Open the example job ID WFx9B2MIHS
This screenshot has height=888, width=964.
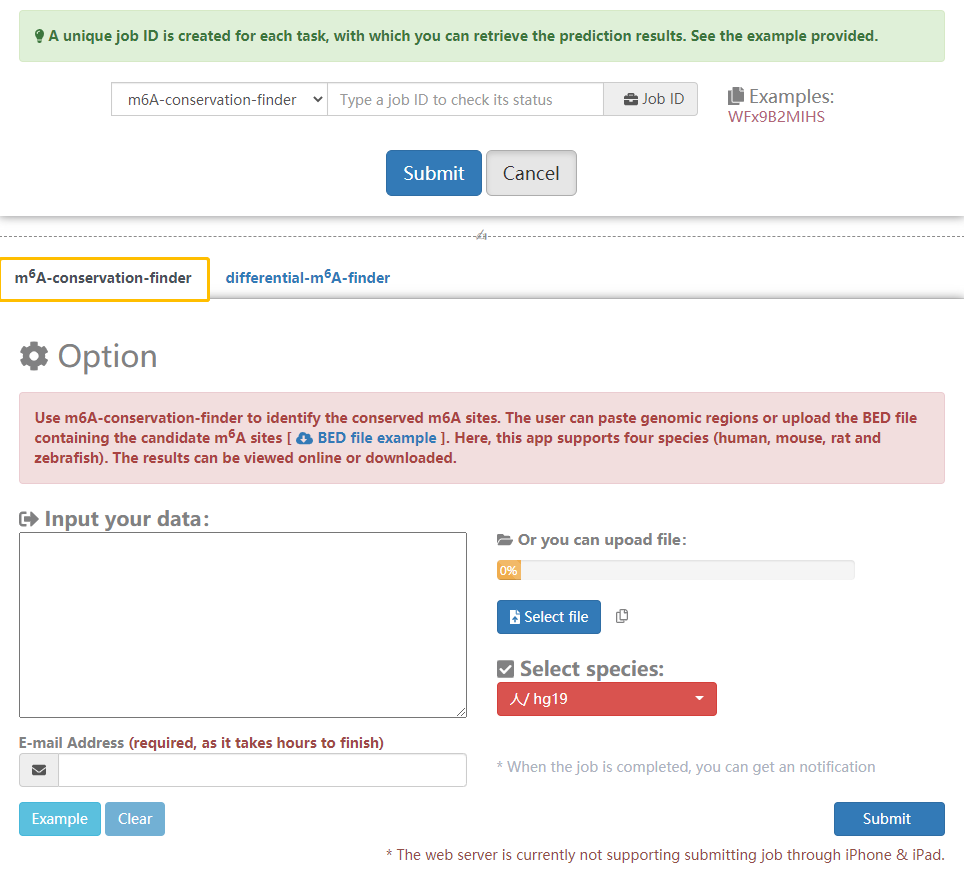[776, 116]
